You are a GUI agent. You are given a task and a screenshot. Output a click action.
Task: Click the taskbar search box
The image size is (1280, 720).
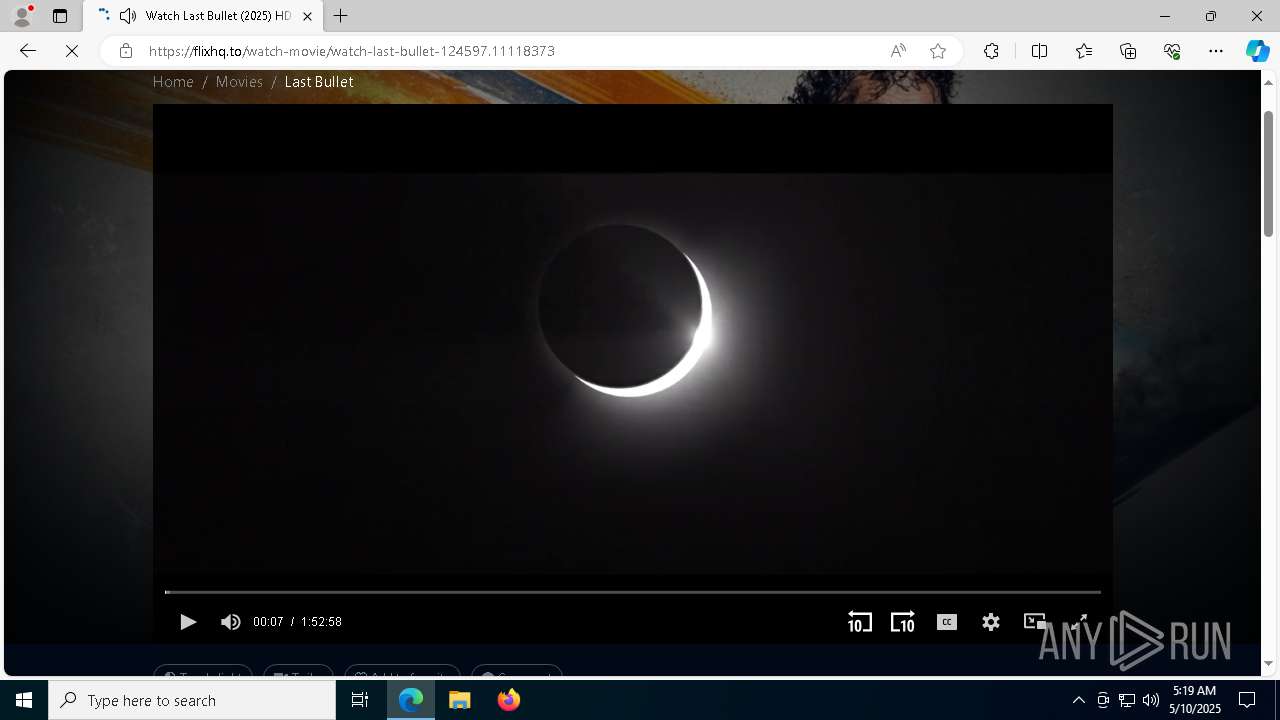[x=192, y=700]
